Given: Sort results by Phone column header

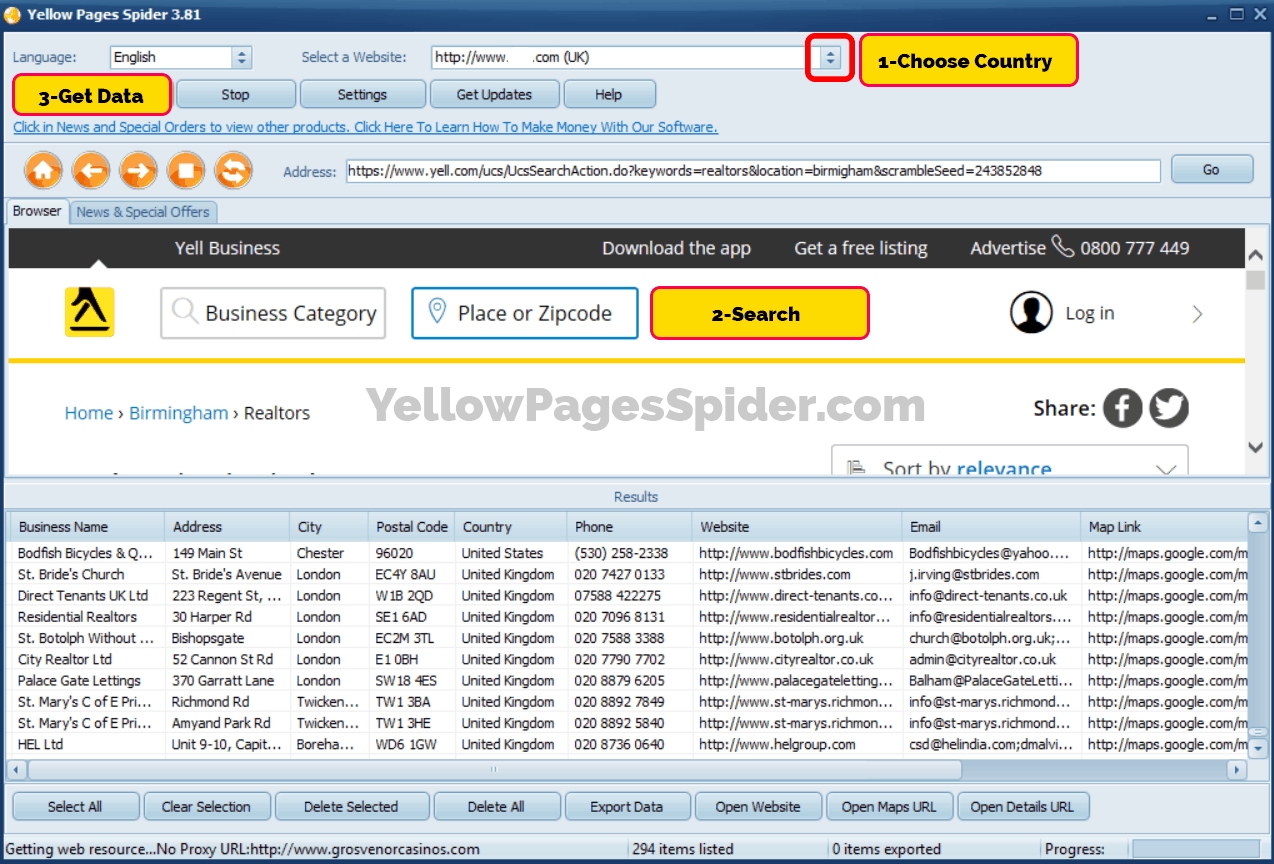Looking at the screenshot, I should pos(629,526).
